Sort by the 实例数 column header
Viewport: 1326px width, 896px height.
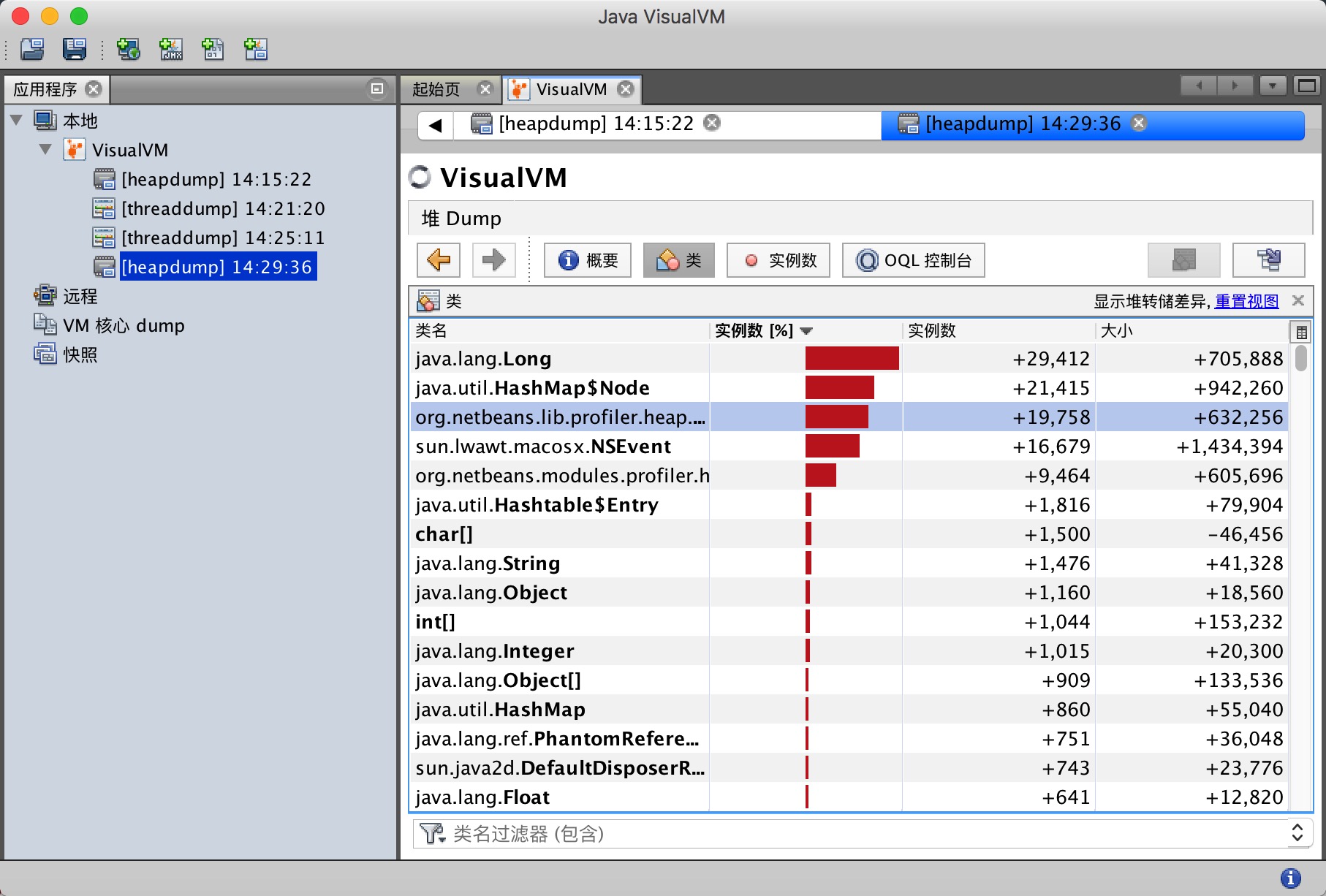tap(999, 331)
